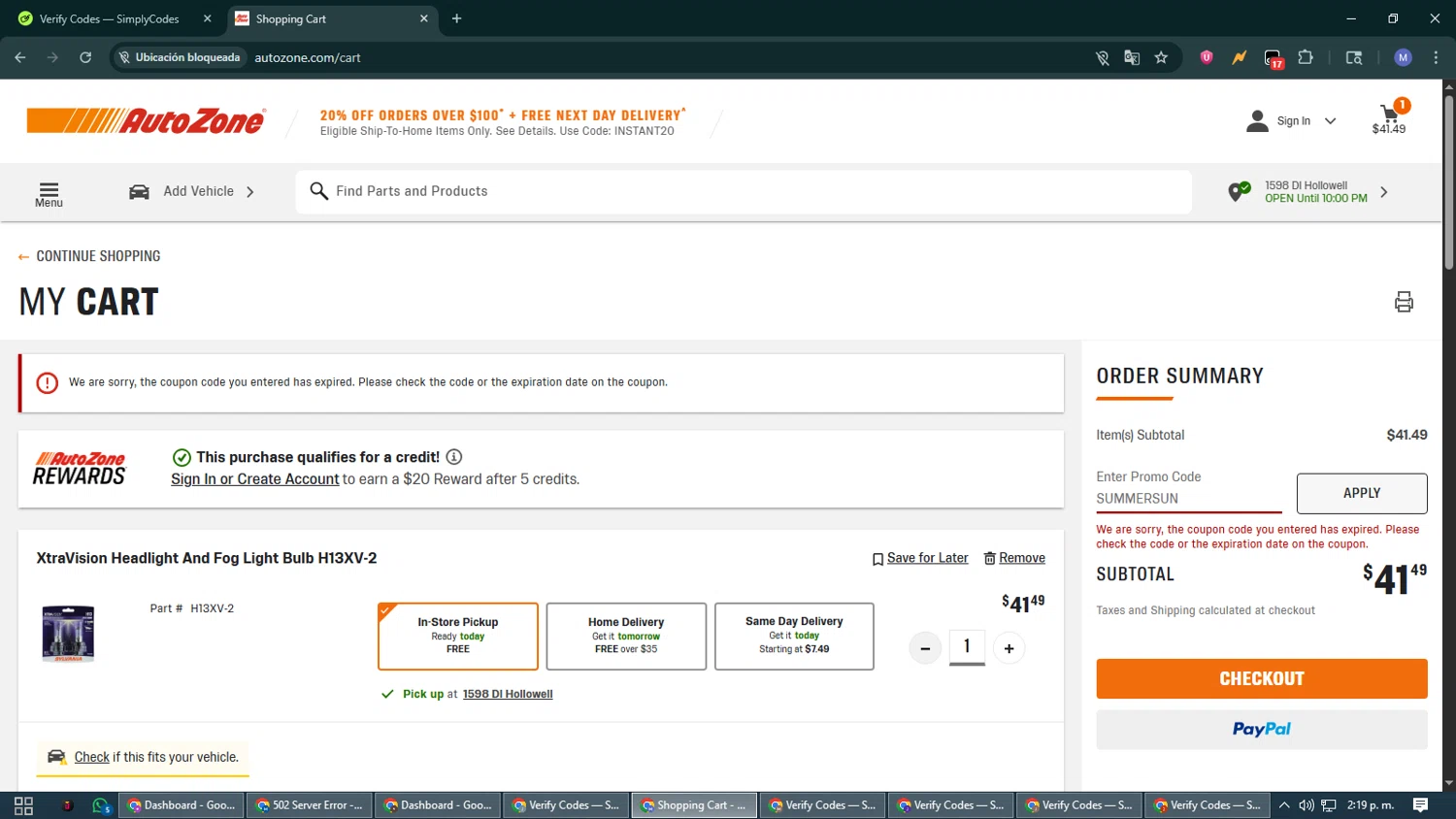1456x819 pixels.
Task: Open the Chrome three-dot menu
Action: (1436, 58)
